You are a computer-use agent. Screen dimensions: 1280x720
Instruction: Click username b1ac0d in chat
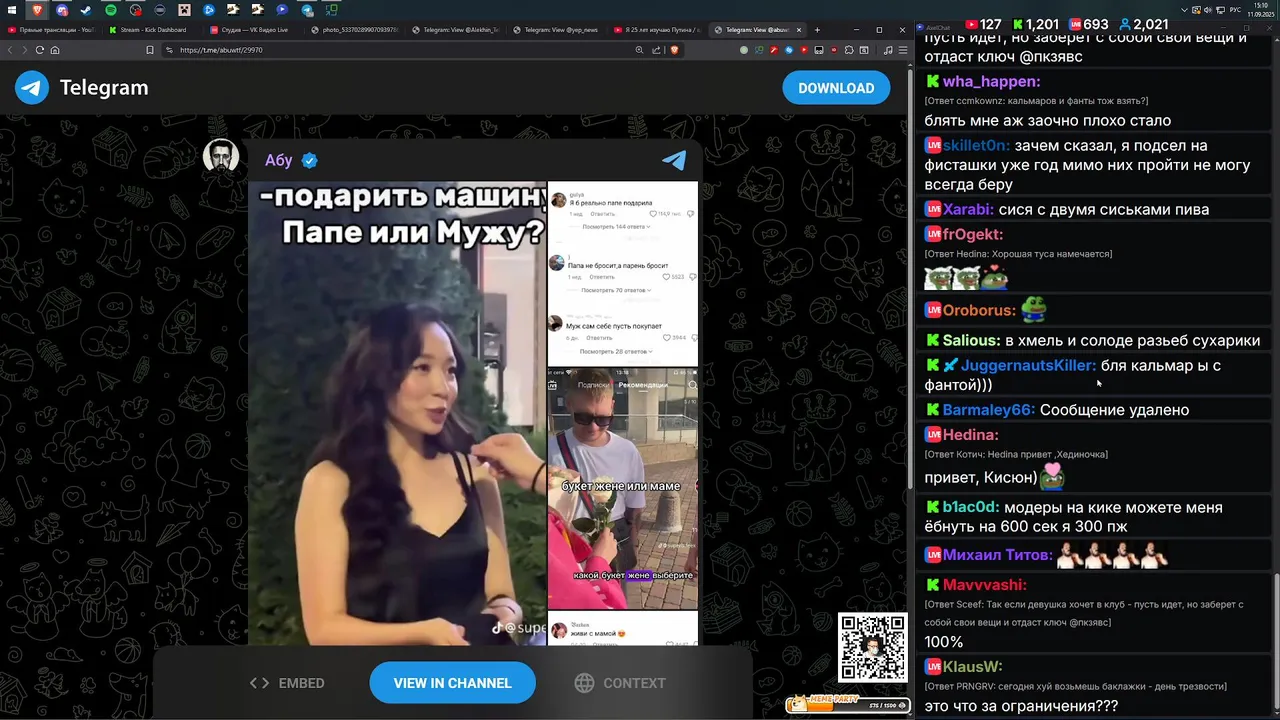pyautogui.click(x=970, y=508)
